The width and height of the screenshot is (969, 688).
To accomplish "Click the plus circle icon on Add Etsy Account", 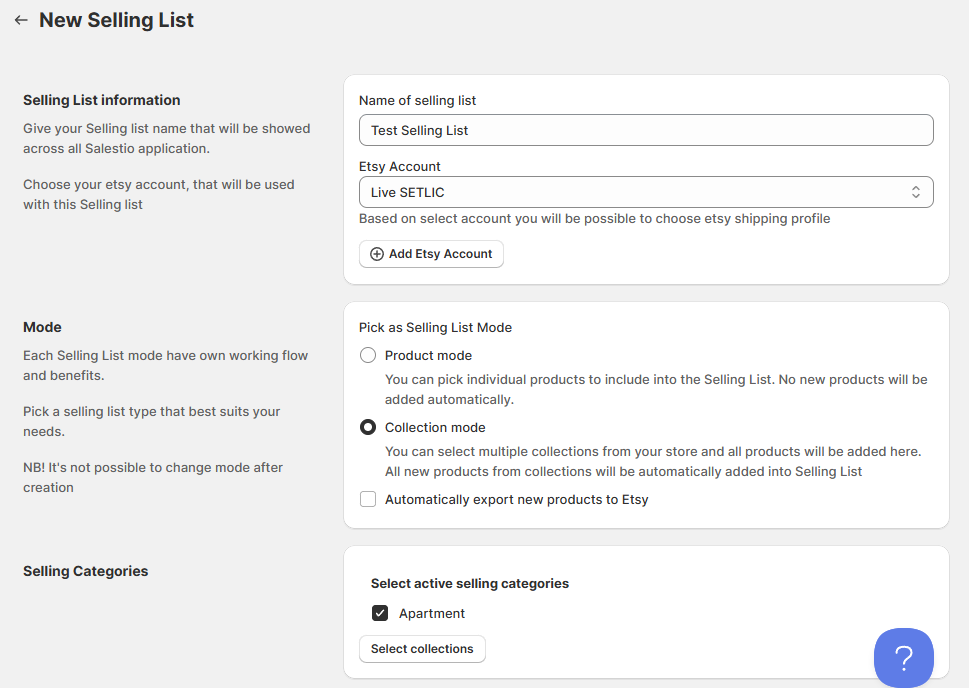I will (x=376, y=254).
